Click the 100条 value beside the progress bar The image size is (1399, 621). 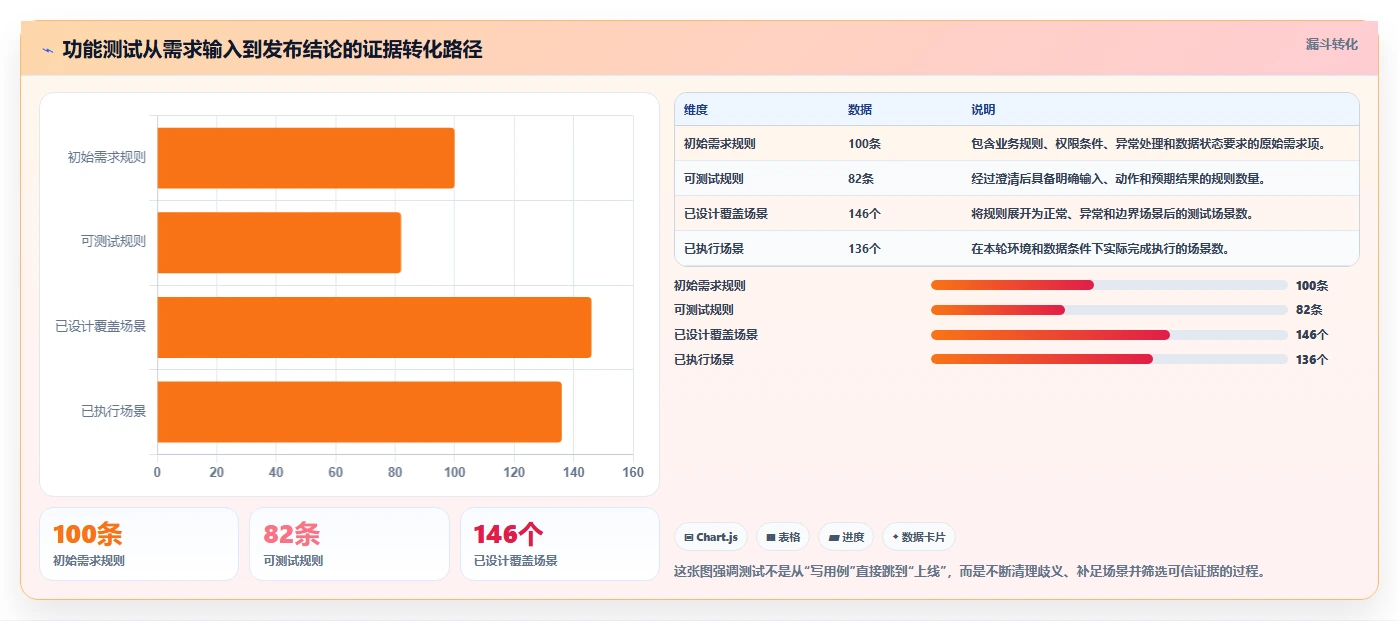1311,286
